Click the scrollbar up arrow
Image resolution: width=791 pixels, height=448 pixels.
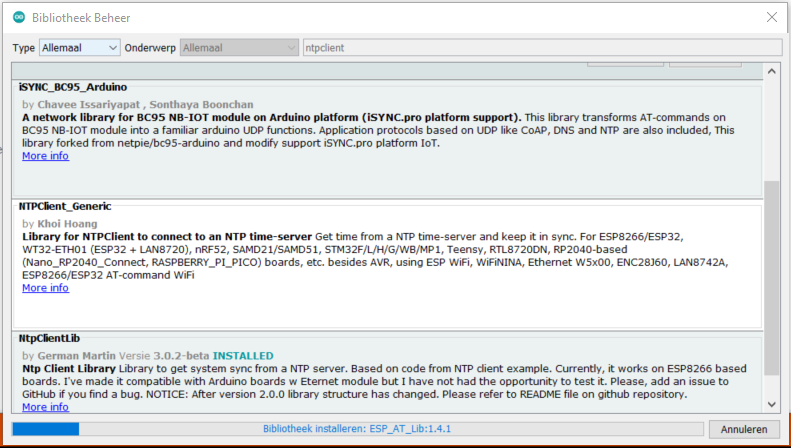point(770,73)
